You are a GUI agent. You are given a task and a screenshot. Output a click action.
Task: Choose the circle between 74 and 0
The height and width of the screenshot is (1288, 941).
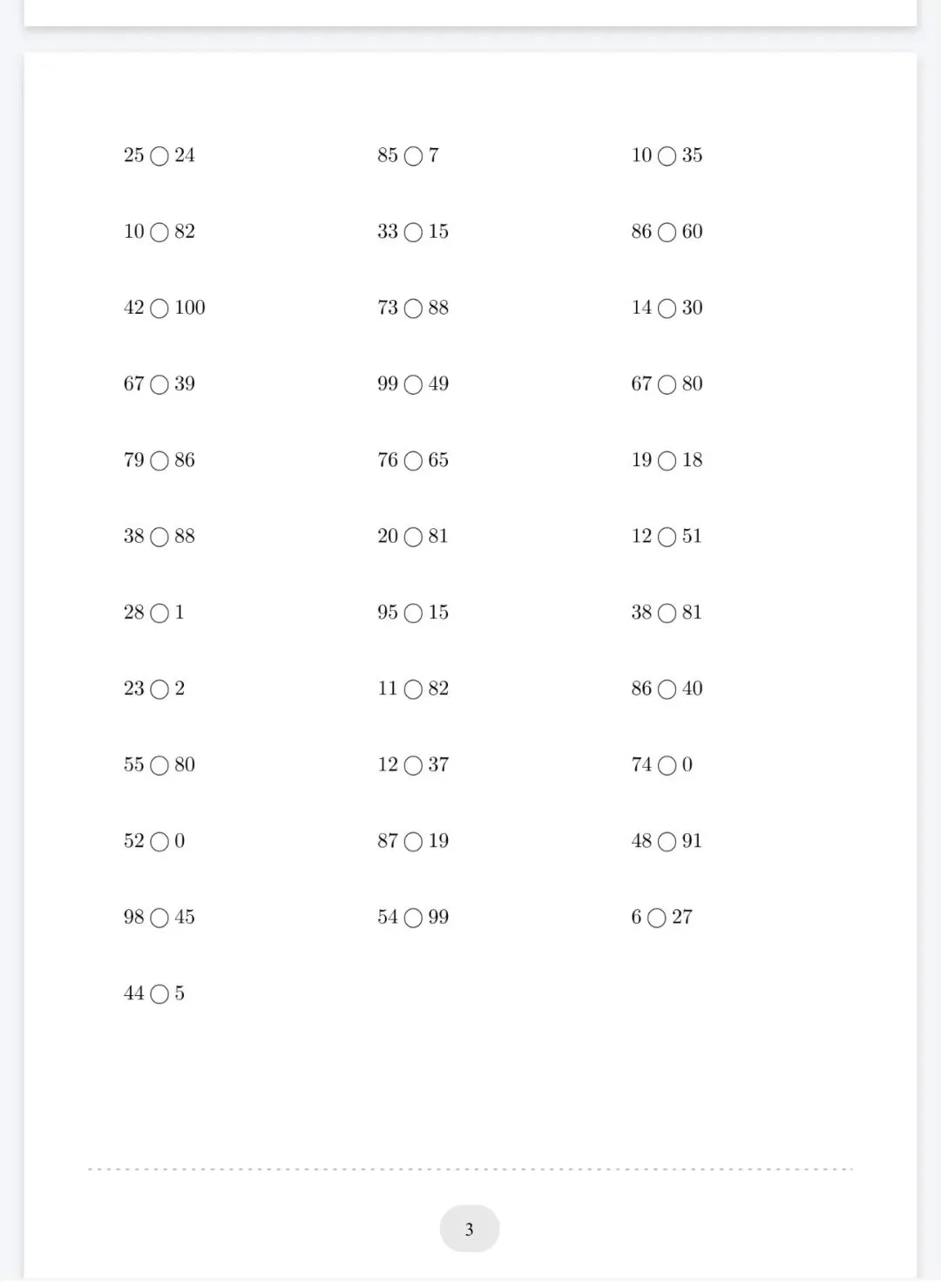(x=667, y=766)
